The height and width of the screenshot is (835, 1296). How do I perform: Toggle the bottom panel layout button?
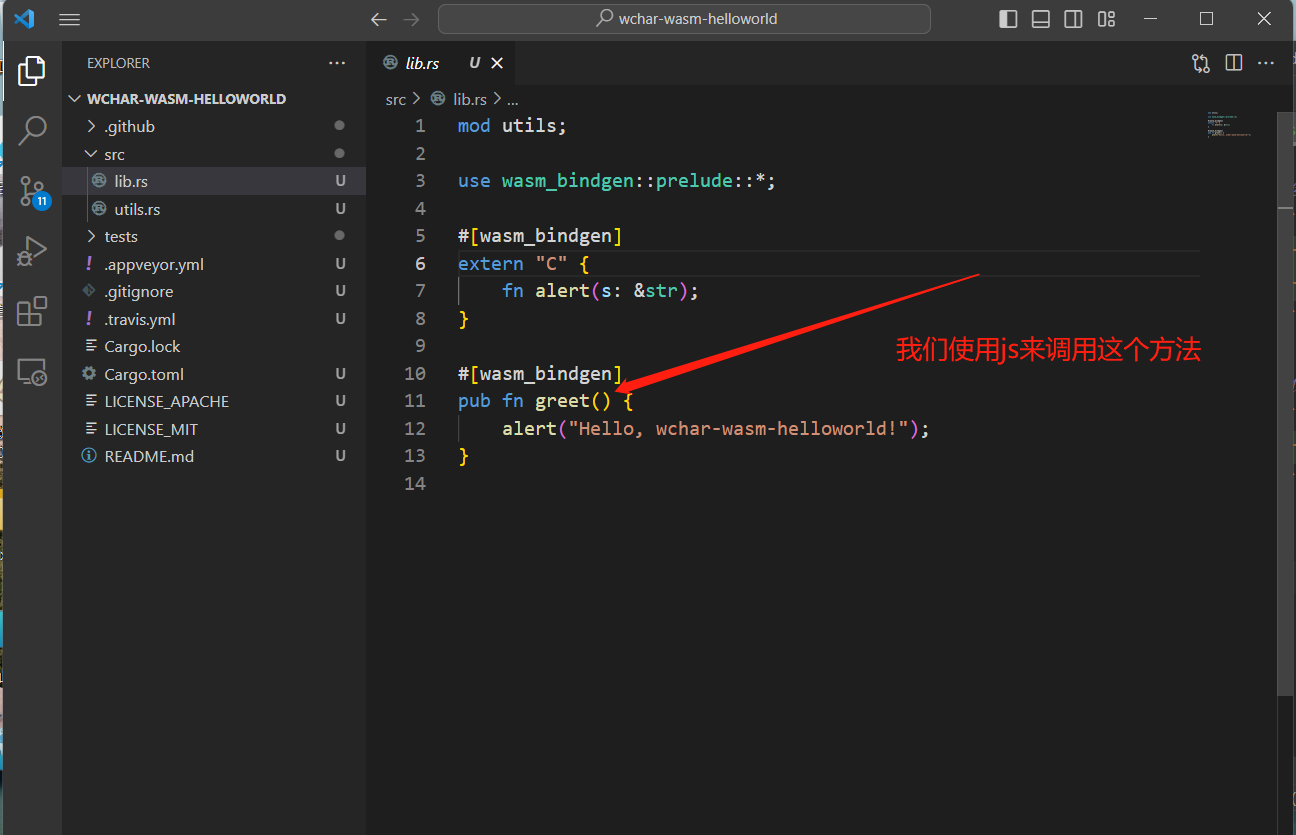point(1041,19)
